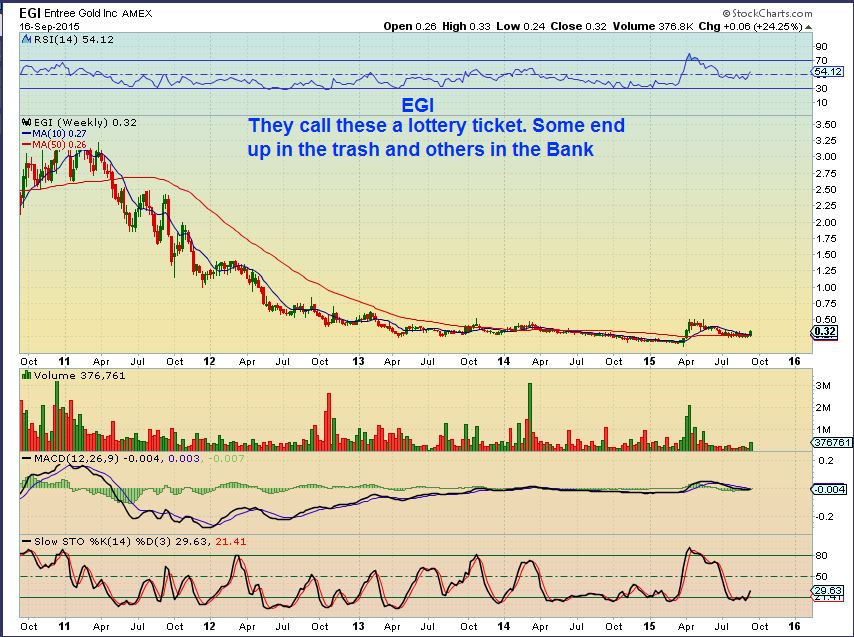Click the 54.12 tag on RSI axis
This screenshot has width=854, height=637.
828,72
